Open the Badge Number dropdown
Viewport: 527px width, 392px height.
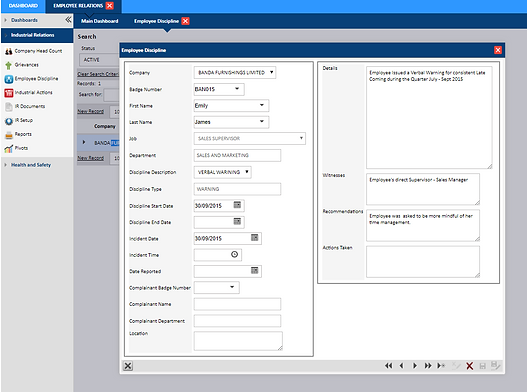(237, 89)
